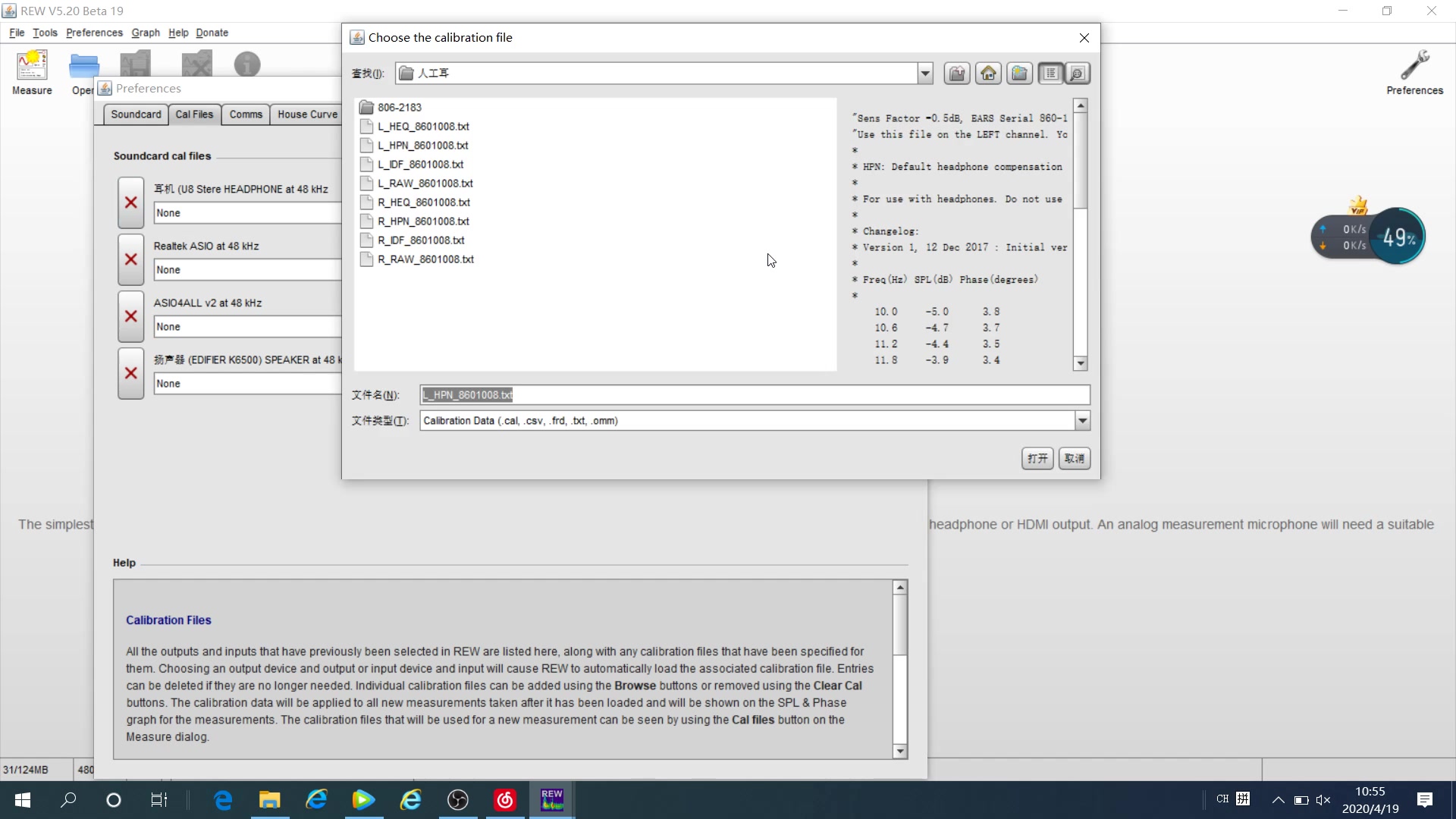Screen dimensions: 1456x819
Task: Click 取消 to dismiss calibration file dialog
Action: click(1075, 457)
